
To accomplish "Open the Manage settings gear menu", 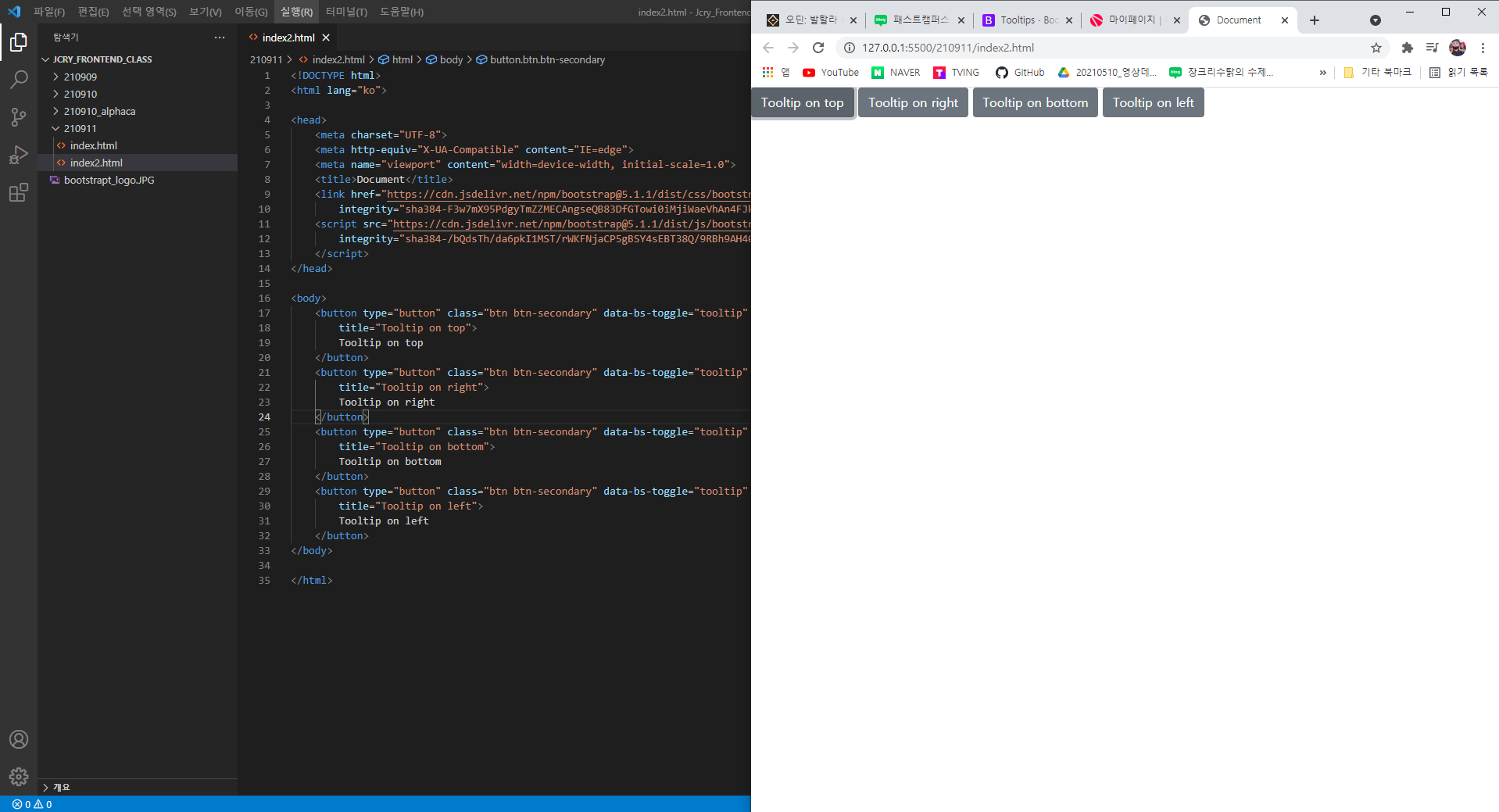I will (x=19, y=777).
